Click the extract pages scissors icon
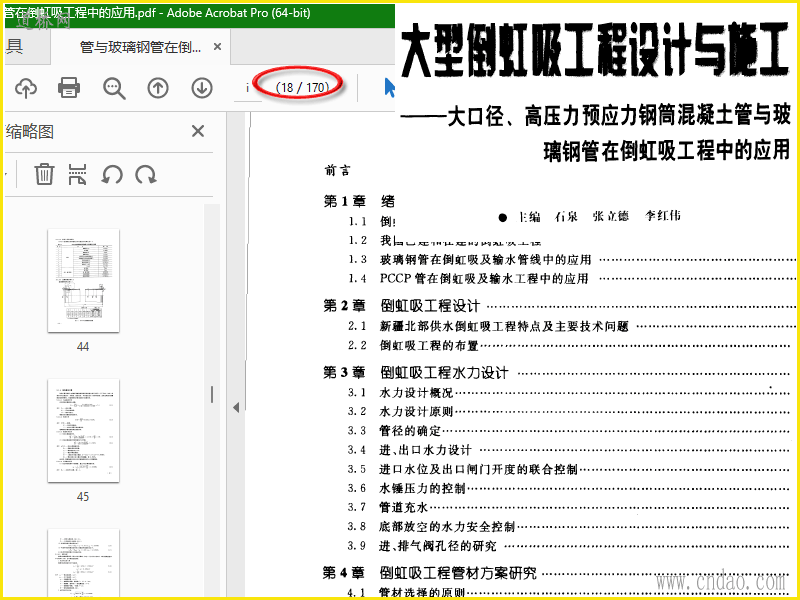The height and width of the screenshot is (600, 800). pyautogui.click(x=77, y=174)
